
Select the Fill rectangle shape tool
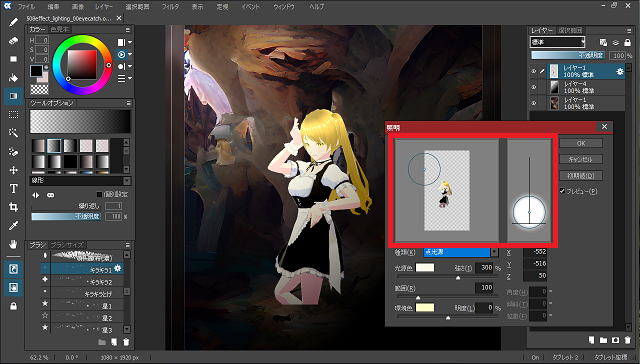click(13, 59)
